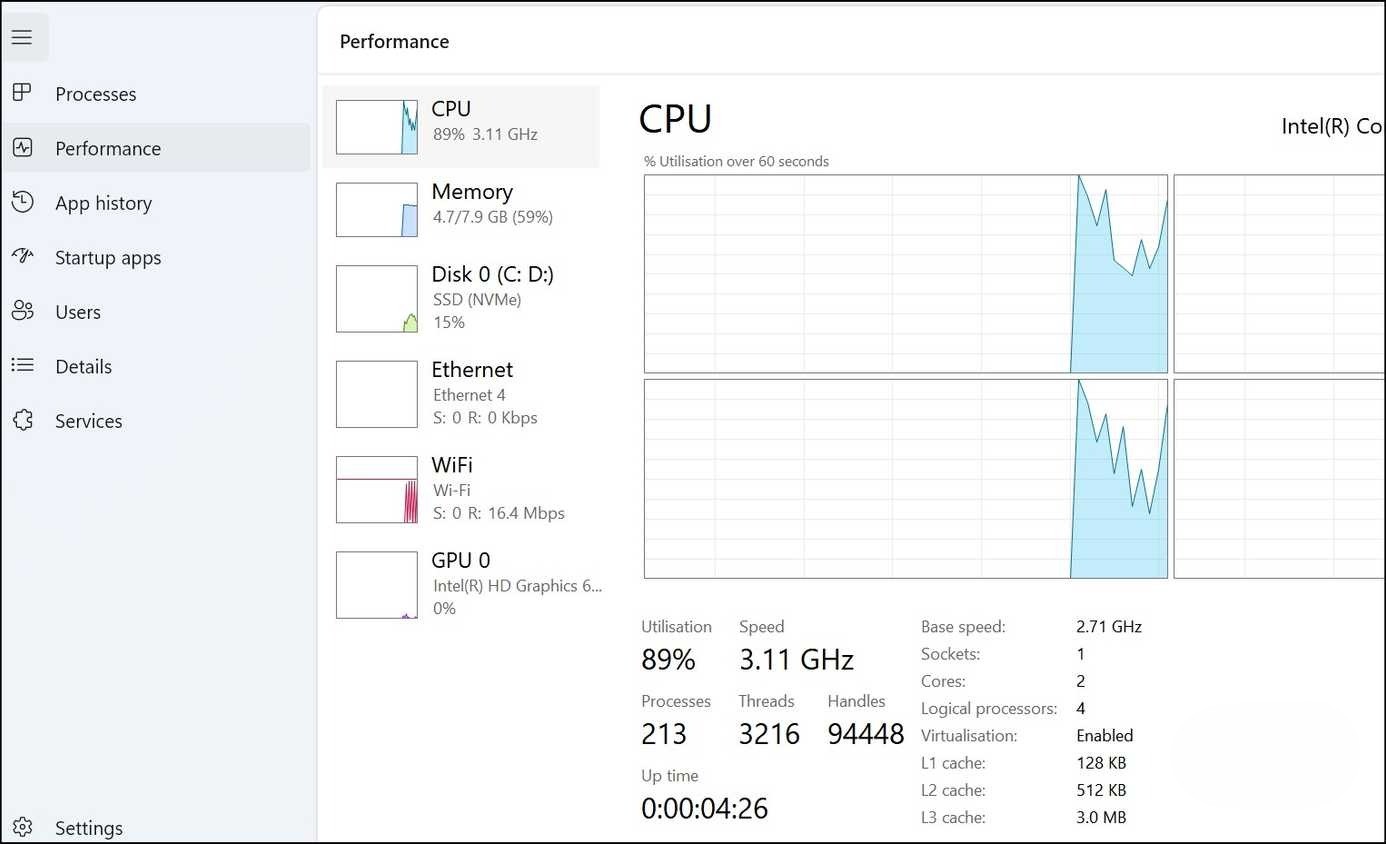Select the CPU performance graph thumbnail

pos(377,127)
